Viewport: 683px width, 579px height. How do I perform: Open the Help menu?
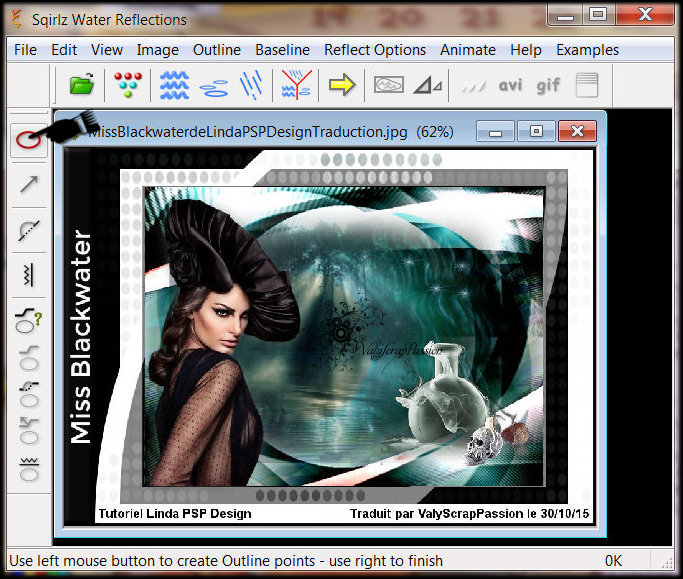pos(526,50)
